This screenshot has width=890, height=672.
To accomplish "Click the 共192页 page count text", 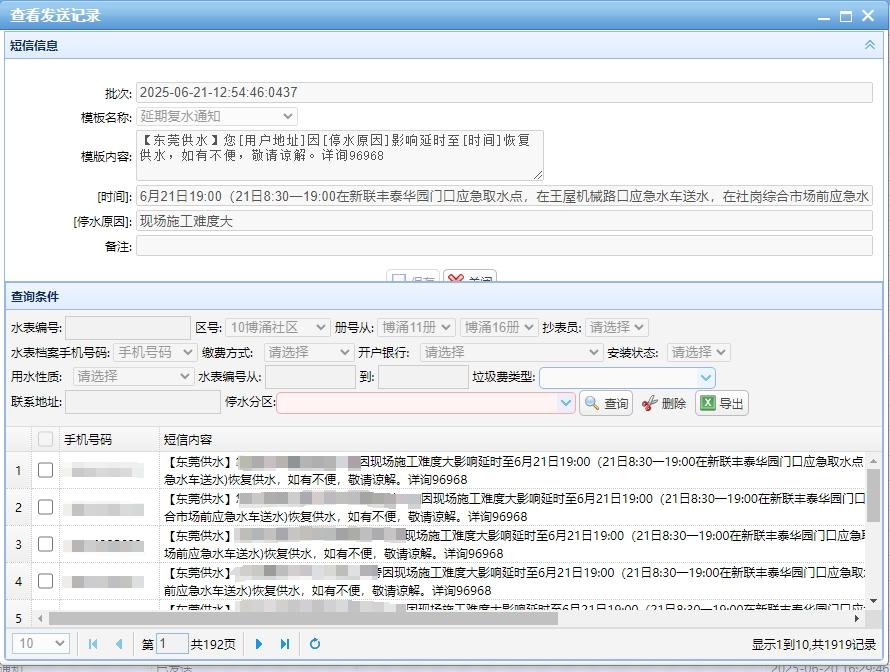I will click(213, 644).
